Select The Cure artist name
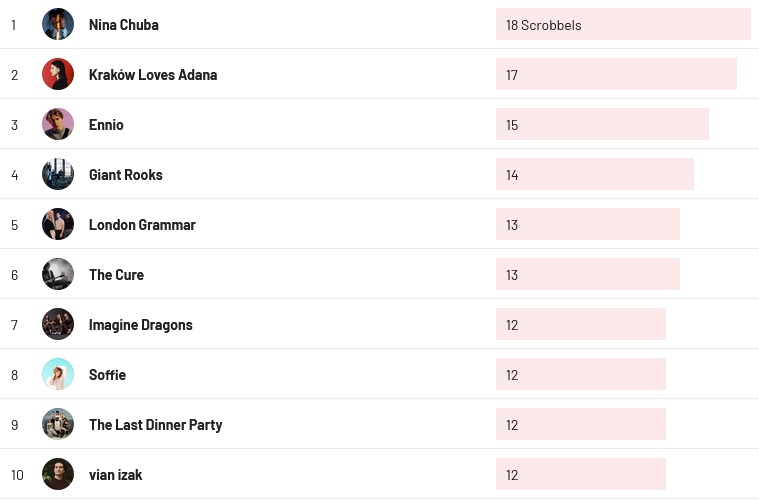This screenshot has height=500, width=759. 116,275
